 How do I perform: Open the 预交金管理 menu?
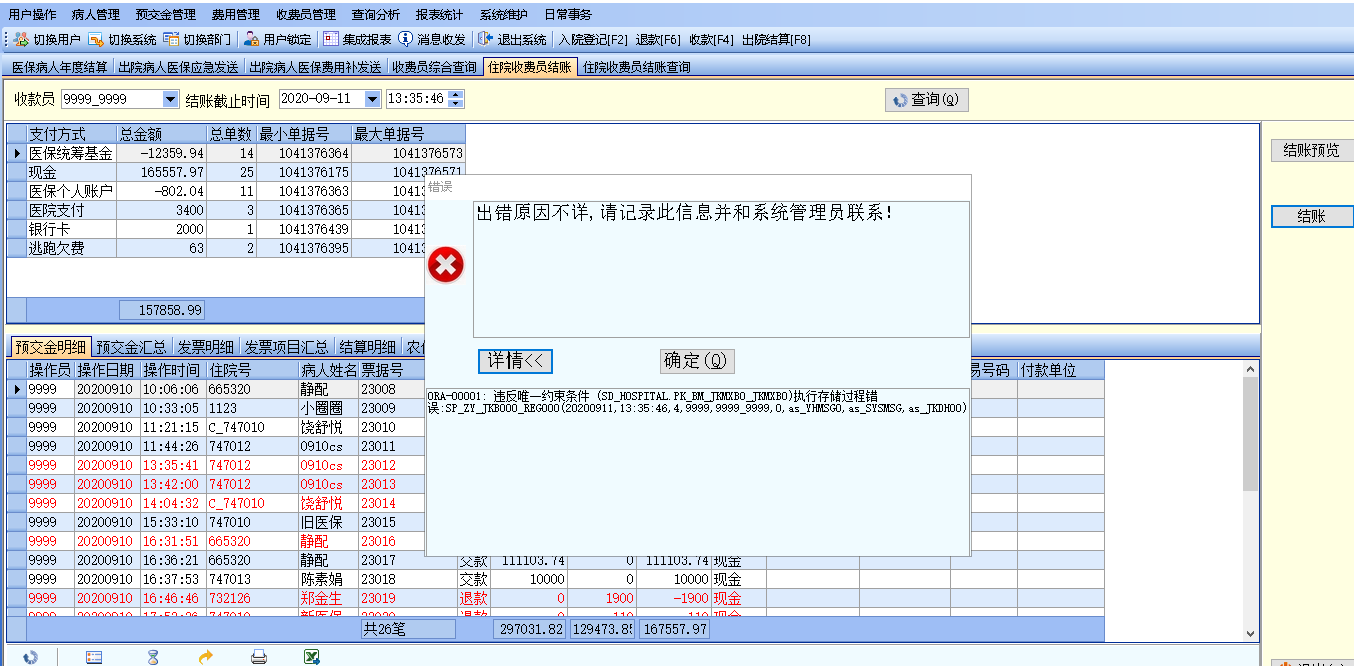point(166,15)
